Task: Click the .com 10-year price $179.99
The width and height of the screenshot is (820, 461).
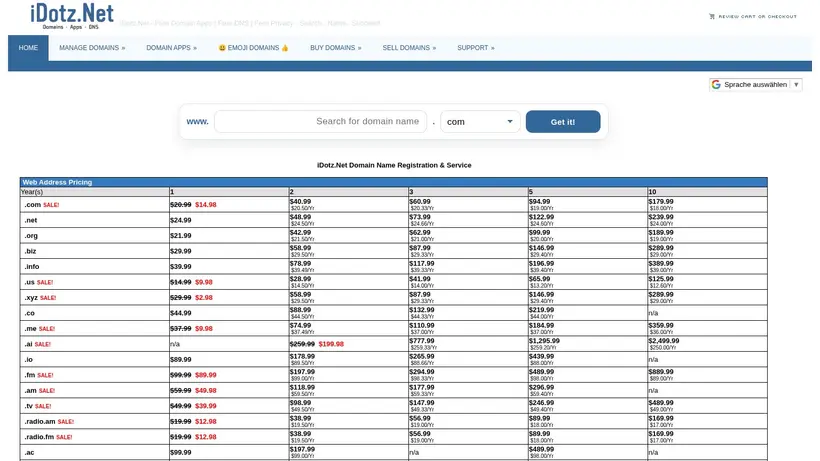Action: pyautogui.click(x=661, y=201)
